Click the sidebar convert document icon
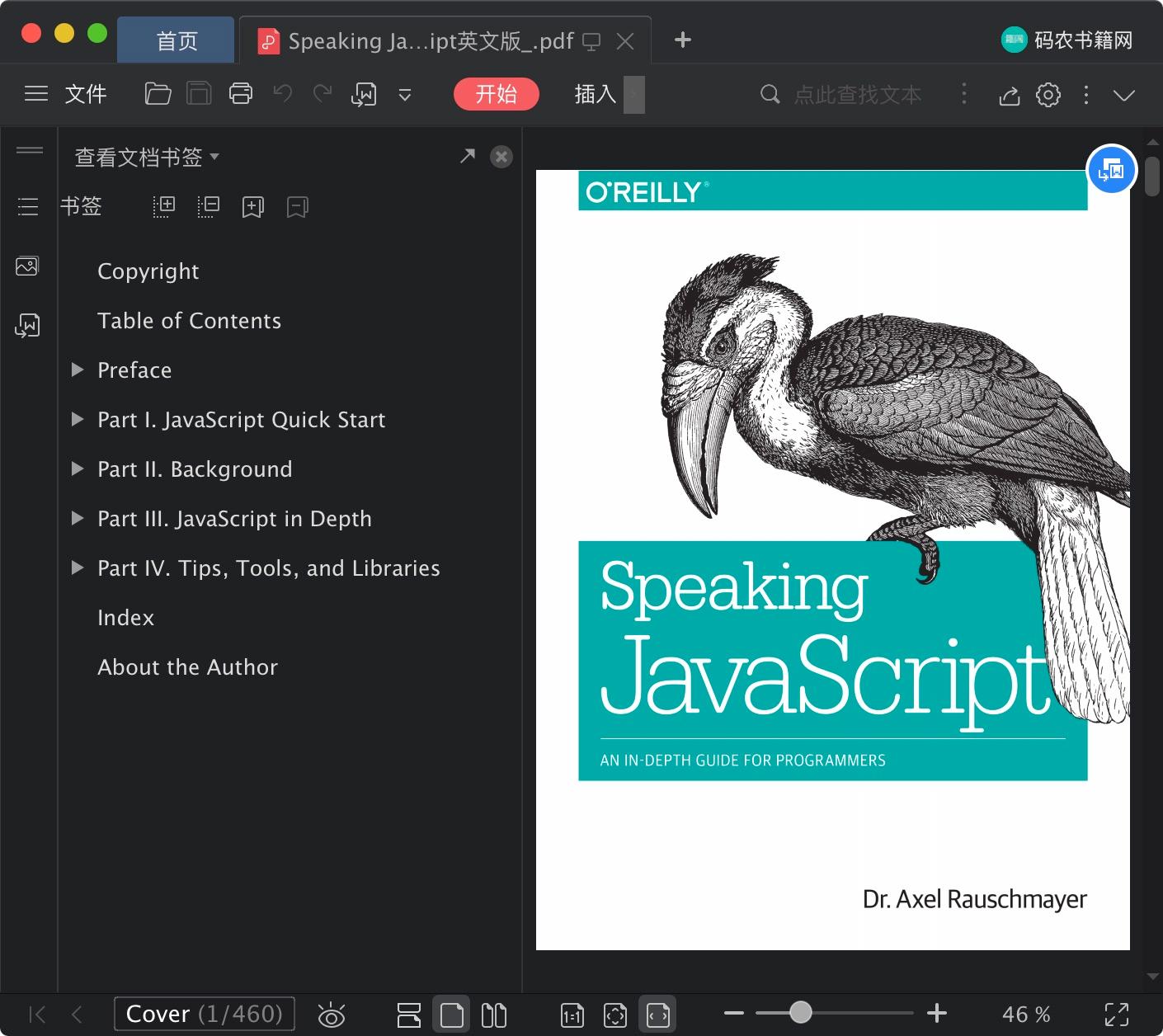This screenshot has height=1036, width=1163. coord(27,326)
